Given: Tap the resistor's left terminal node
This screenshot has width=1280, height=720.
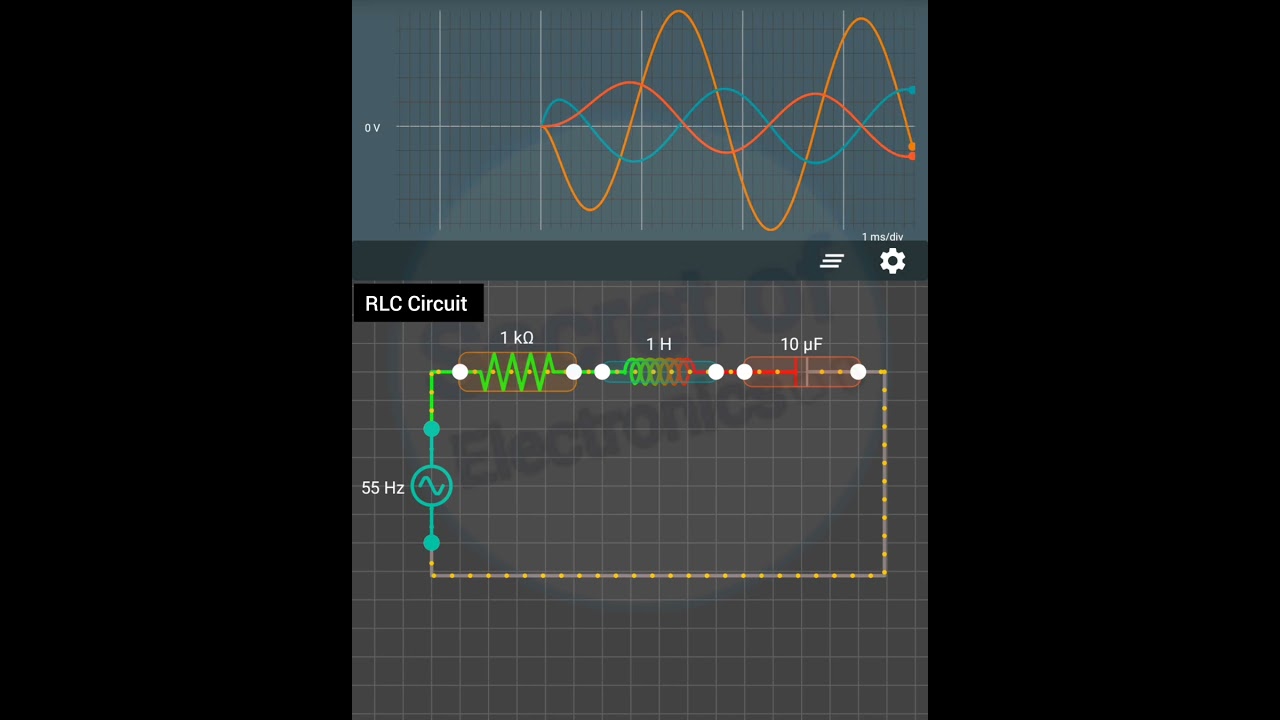Looking at the screenshot, I should pos(460,372).
